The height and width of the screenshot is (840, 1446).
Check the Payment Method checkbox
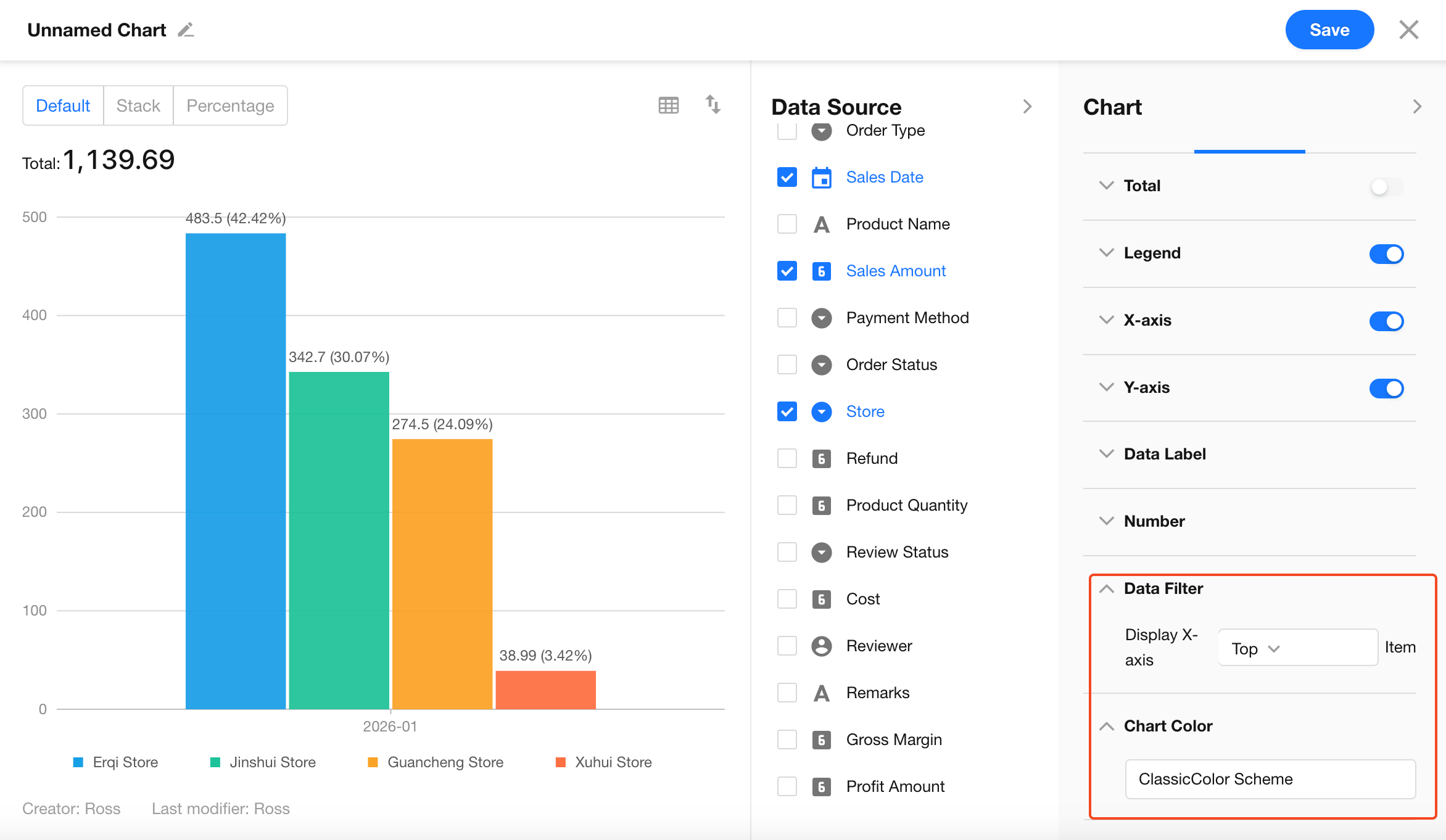click(x=787, y=318)
